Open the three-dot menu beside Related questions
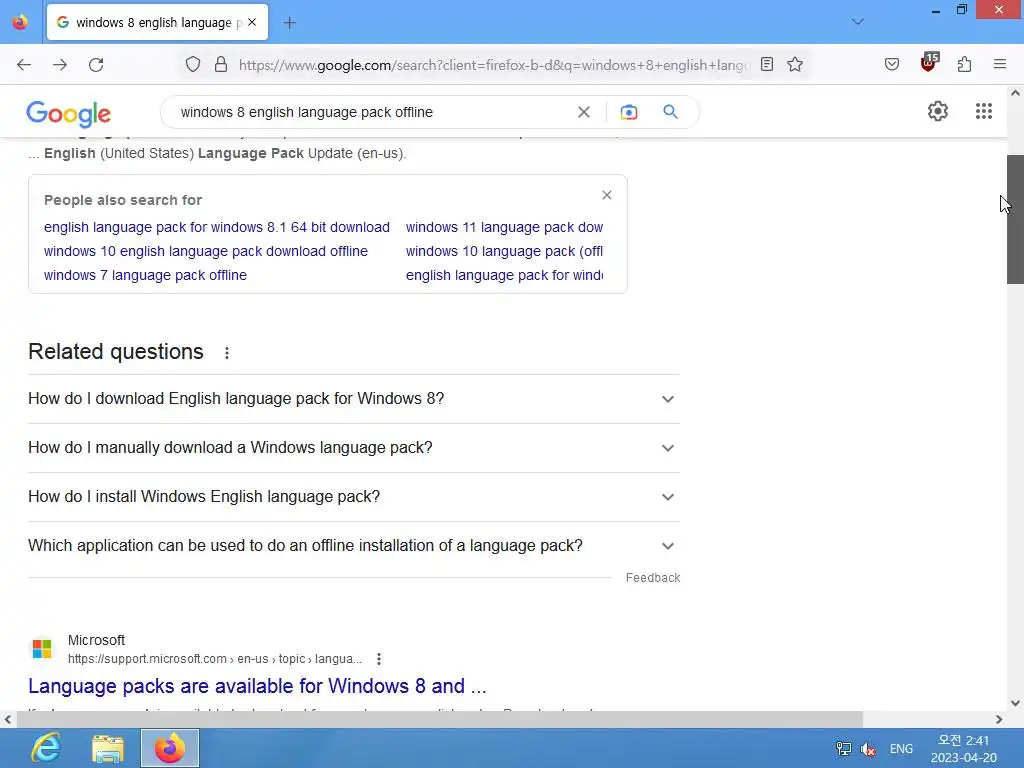This screenshot has width=1024, height=768. point(227,353)
